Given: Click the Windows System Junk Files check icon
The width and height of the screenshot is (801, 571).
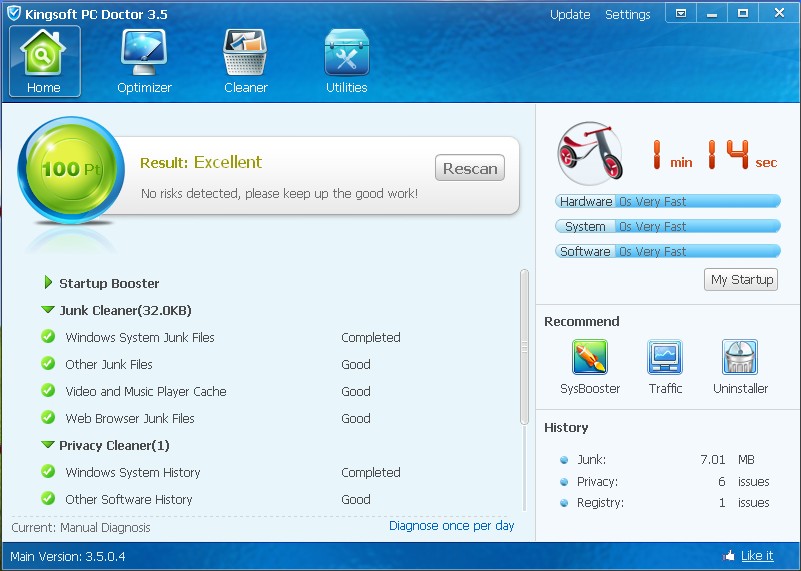Looking at the screenshot, I should [x=49, y=337].
